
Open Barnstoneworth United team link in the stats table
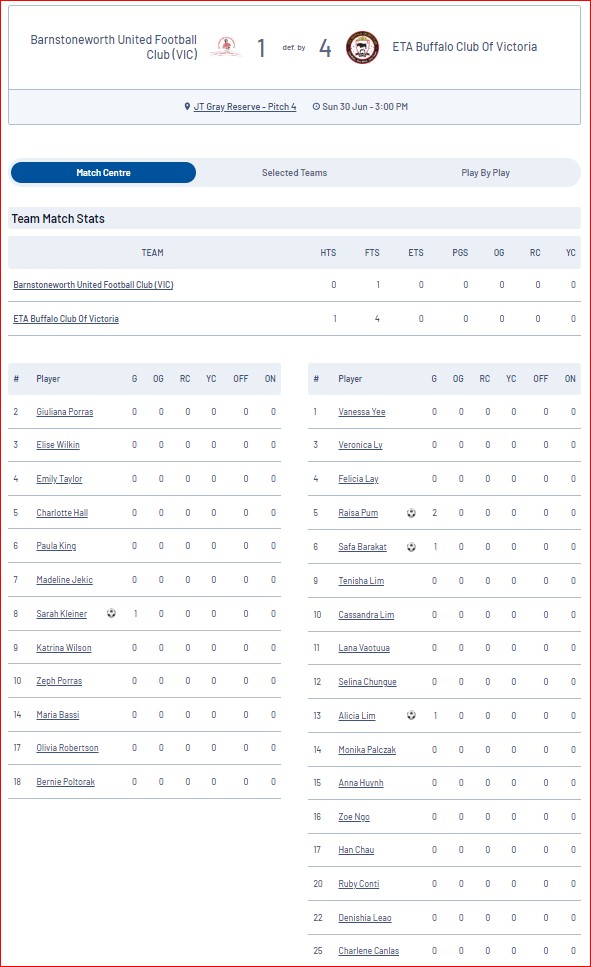(93, 285)
